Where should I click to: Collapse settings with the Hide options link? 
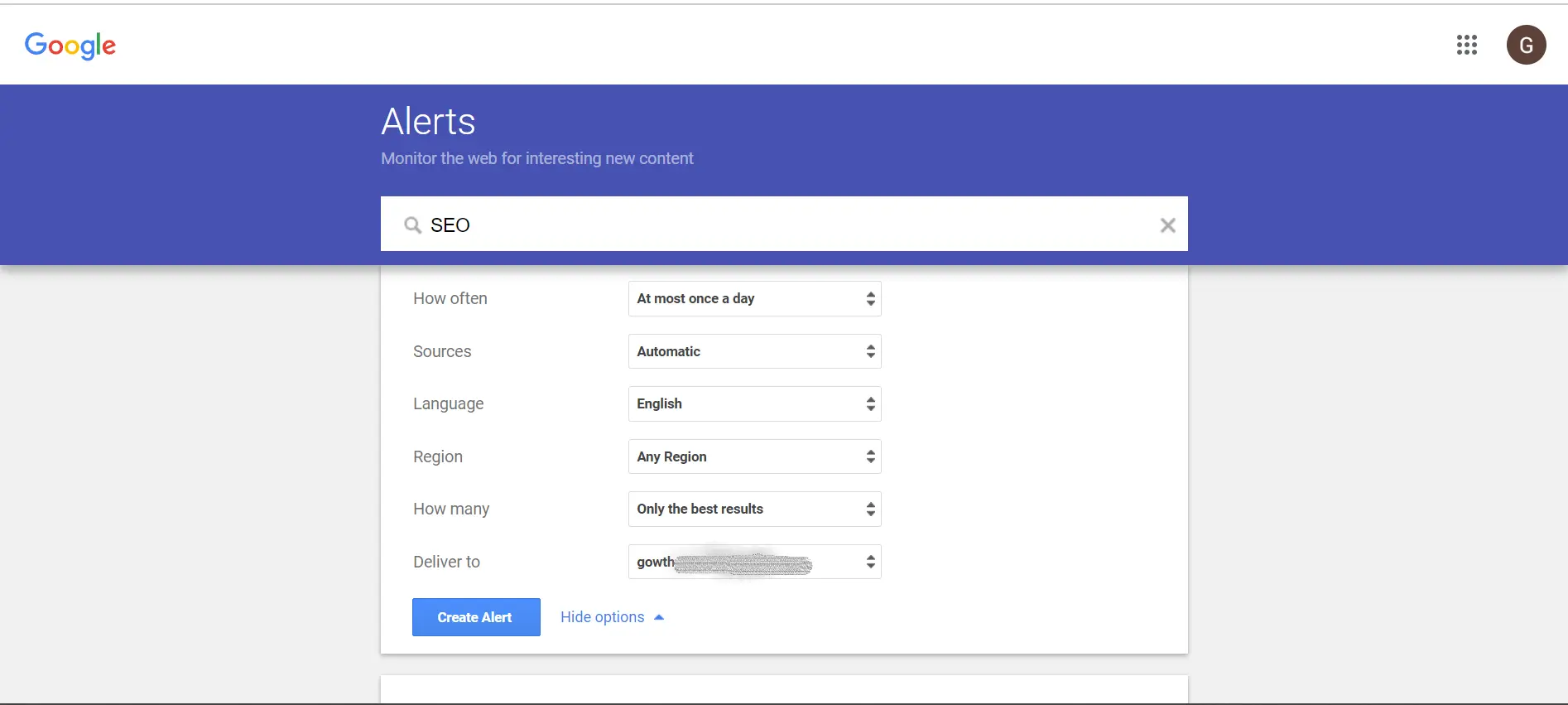613,617
